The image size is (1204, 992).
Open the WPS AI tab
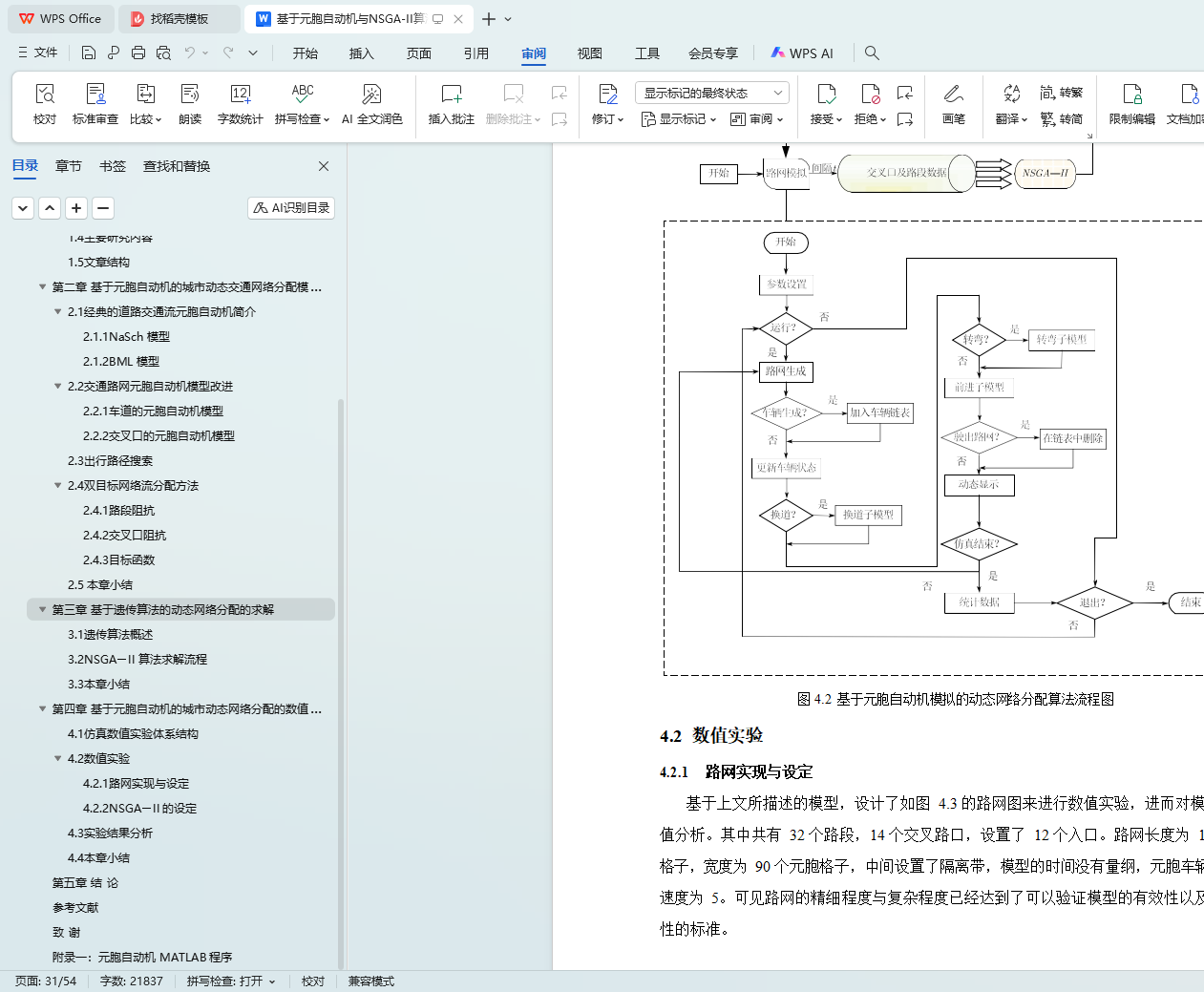pos(802,53)
